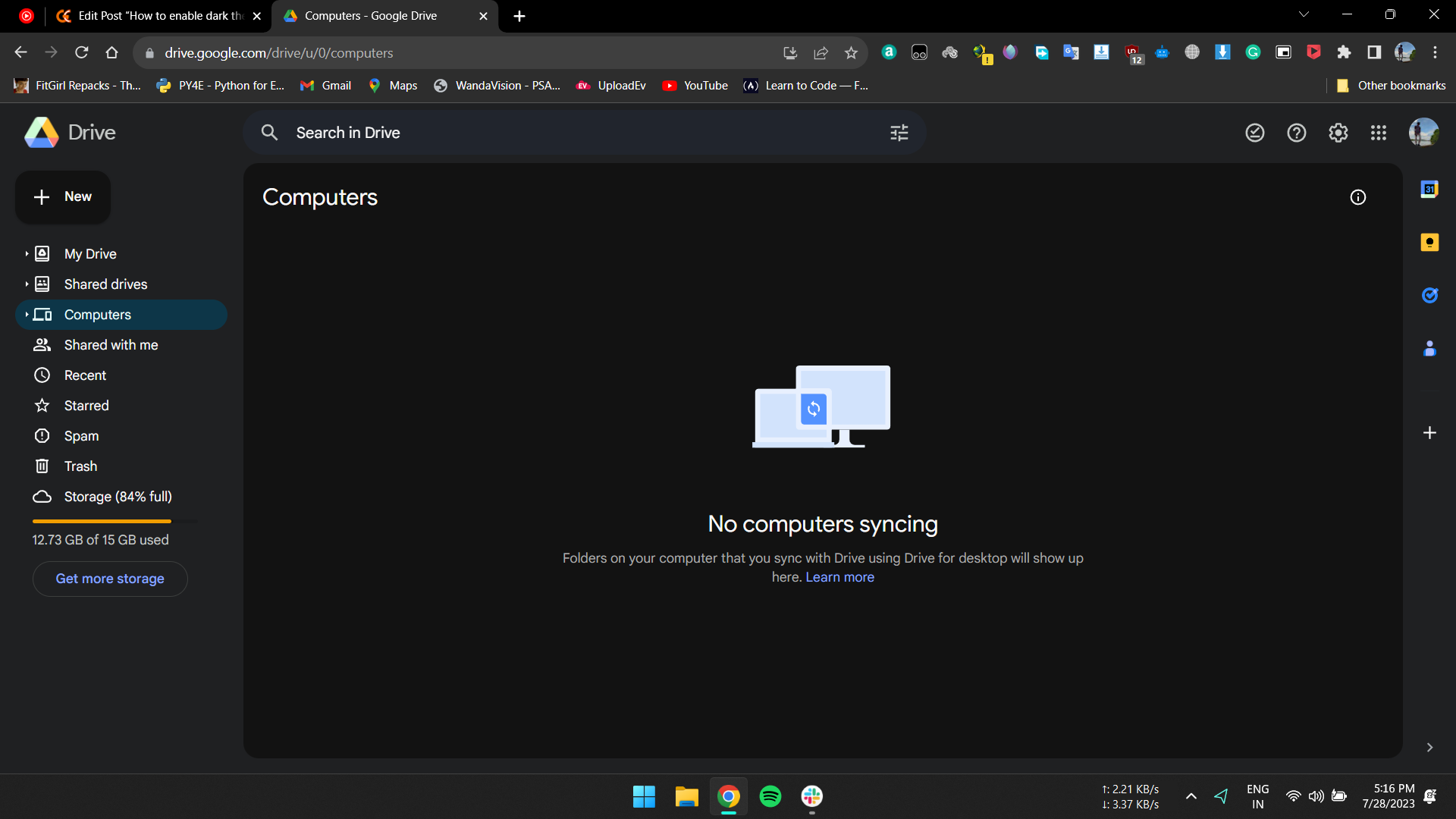1456x819 pixels.
Task: Open a new browser tab
Action: pyautogui.click(x=519, y=16)
